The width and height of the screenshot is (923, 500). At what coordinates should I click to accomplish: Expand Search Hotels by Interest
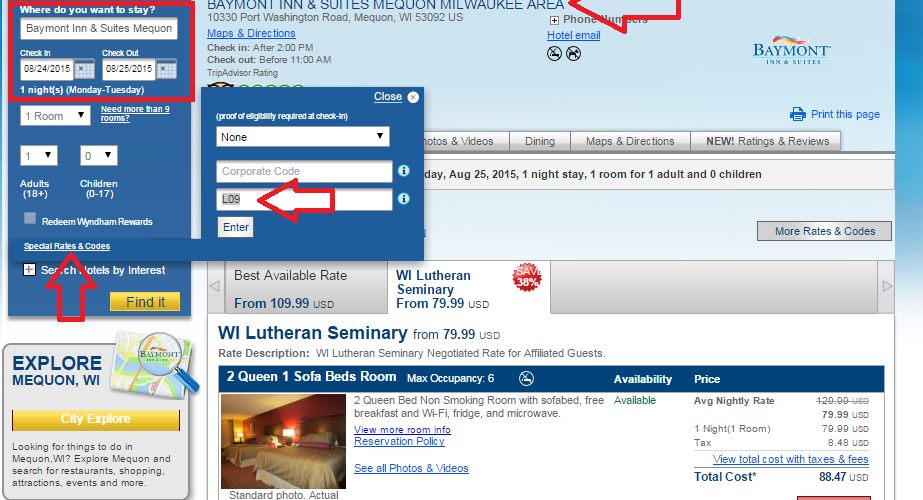pyautogui.click(x=29, y=270)
